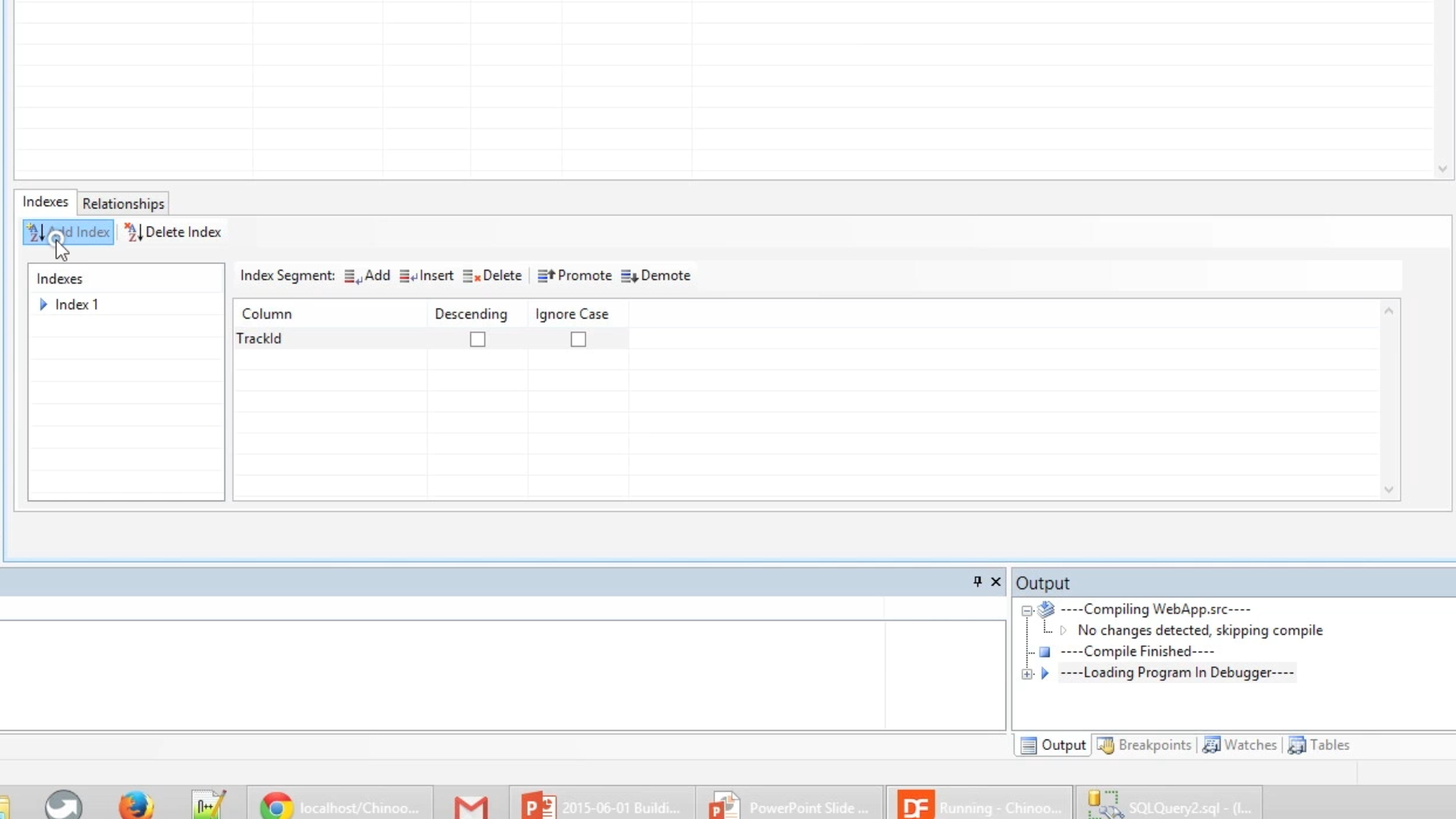
Task: Add a new index segment
Action: coord(368,276)
